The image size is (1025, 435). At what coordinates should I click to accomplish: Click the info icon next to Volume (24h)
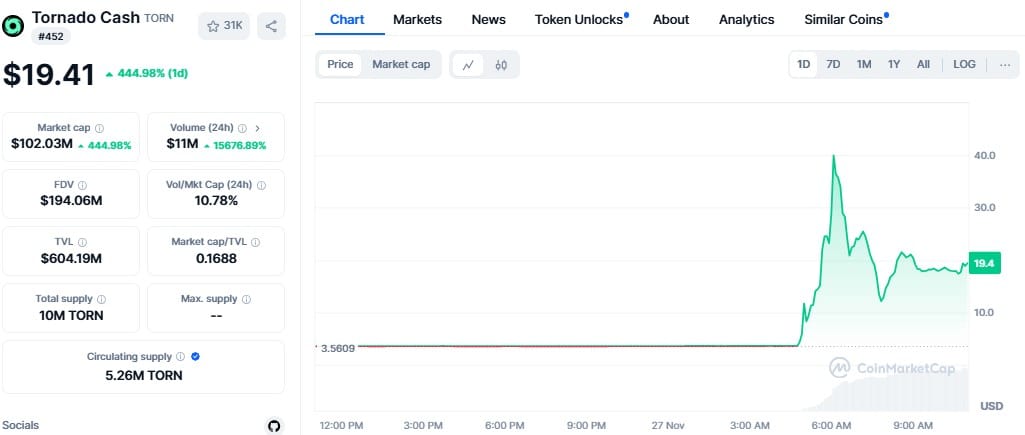coord(243,128)
